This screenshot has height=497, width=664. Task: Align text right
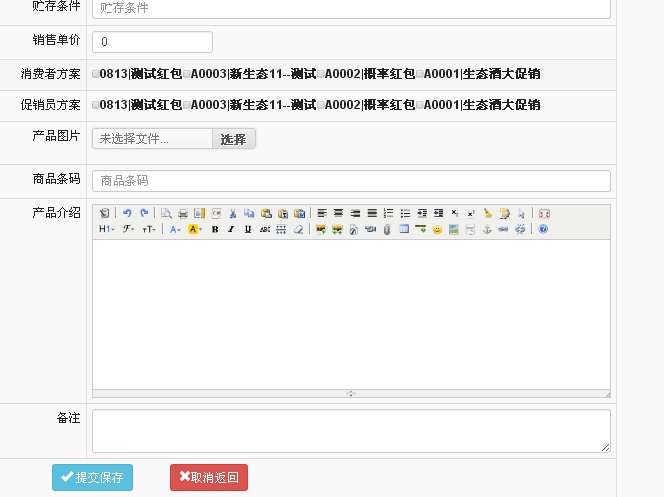coord(356,213)
